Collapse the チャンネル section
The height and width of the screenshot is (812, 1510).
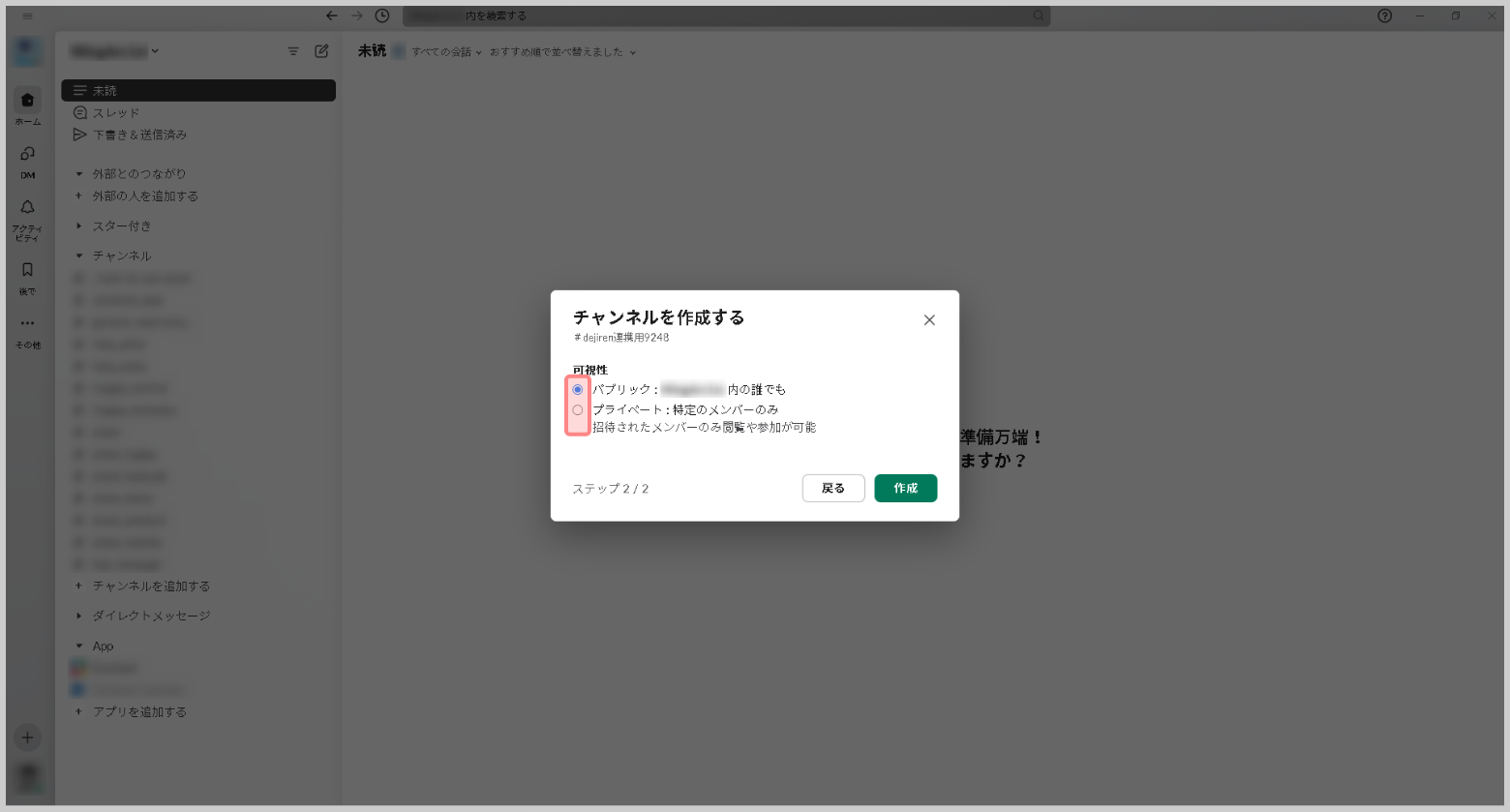point(79,256)
